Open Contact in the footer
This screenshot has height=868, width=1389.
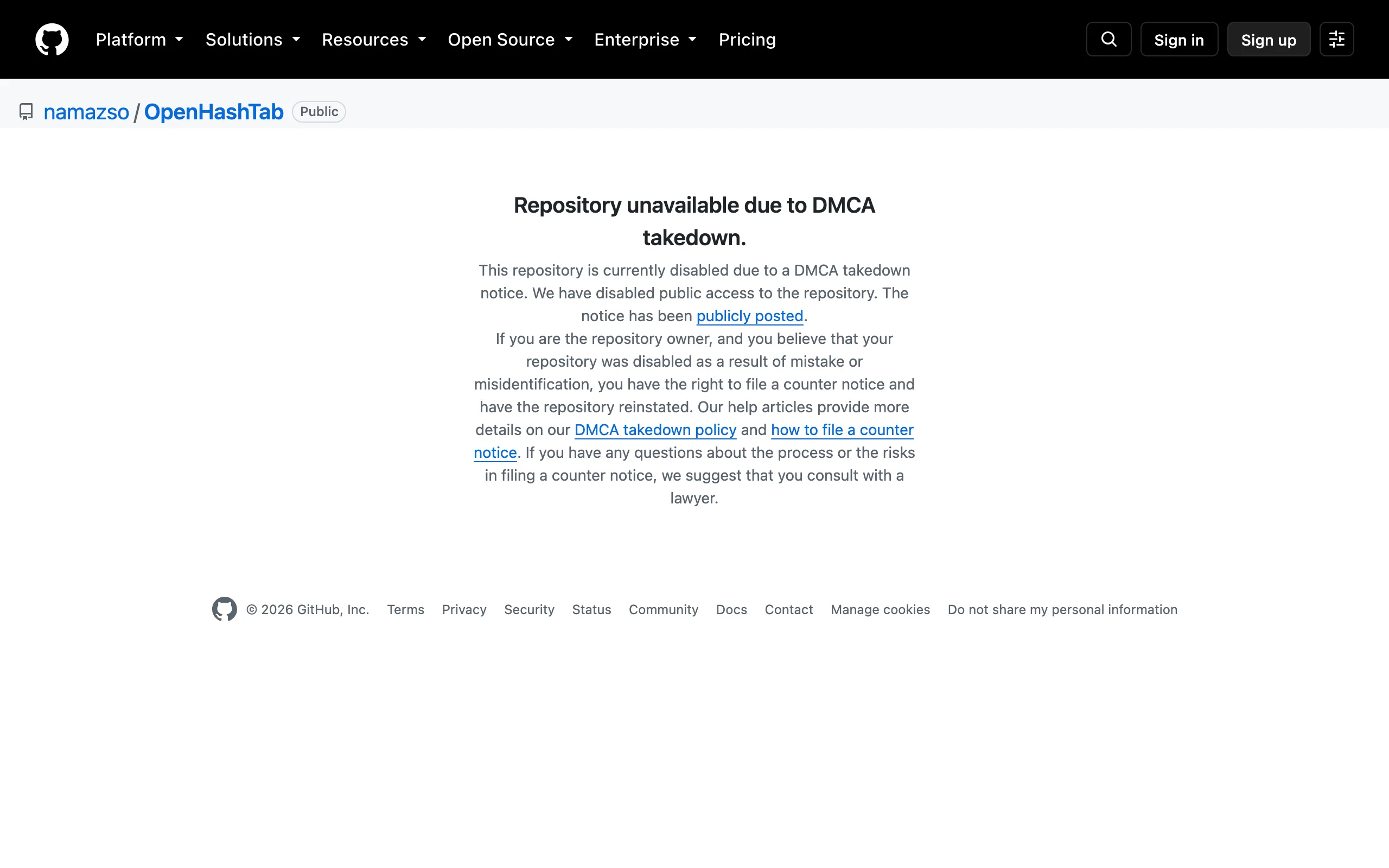(x=788, y=610)
